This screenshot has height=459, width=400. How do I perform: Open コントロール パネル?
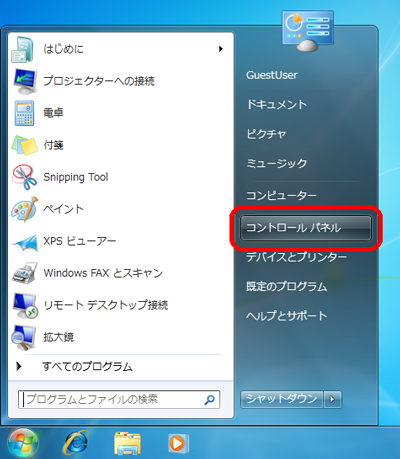306,228
